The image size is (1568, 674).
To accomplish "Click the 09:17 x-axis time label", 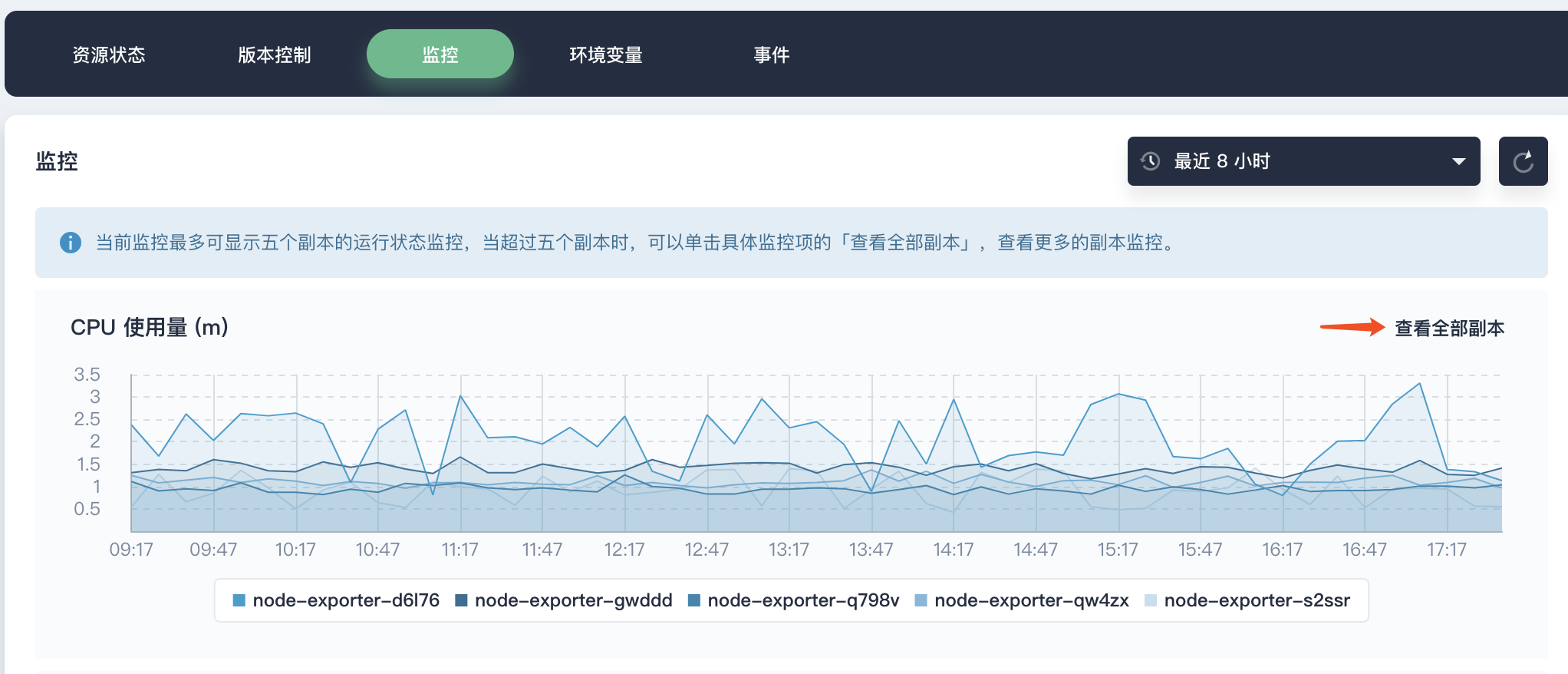I will point(131,550).
